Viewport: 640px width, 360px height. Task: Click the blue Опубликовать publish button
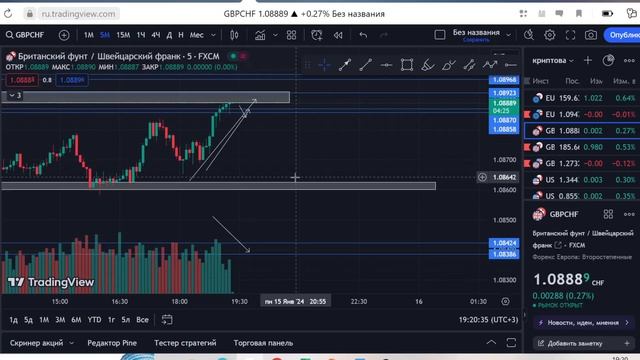point(622,35)
